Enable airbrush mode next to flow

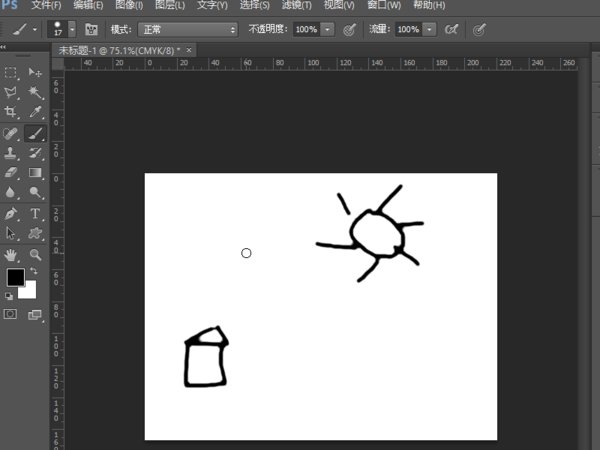point(451,30)
